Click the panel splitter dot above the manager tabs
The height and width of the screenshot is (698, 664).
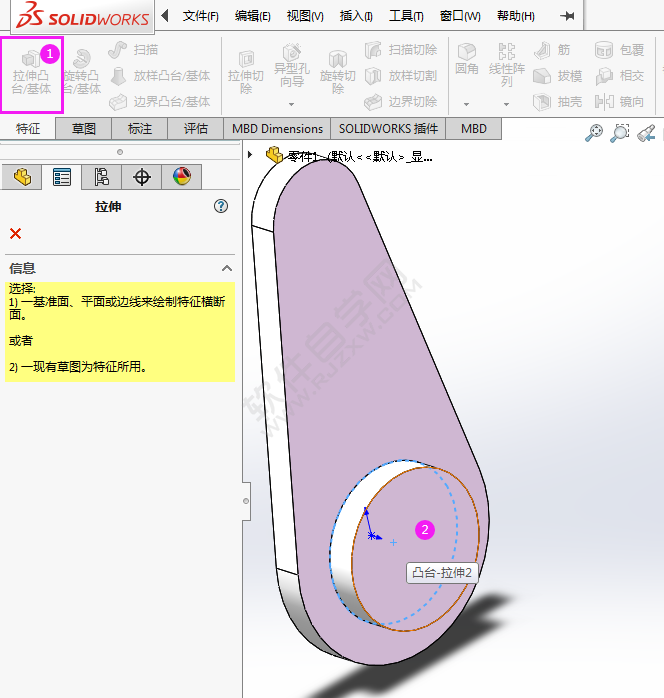[120, 152]
